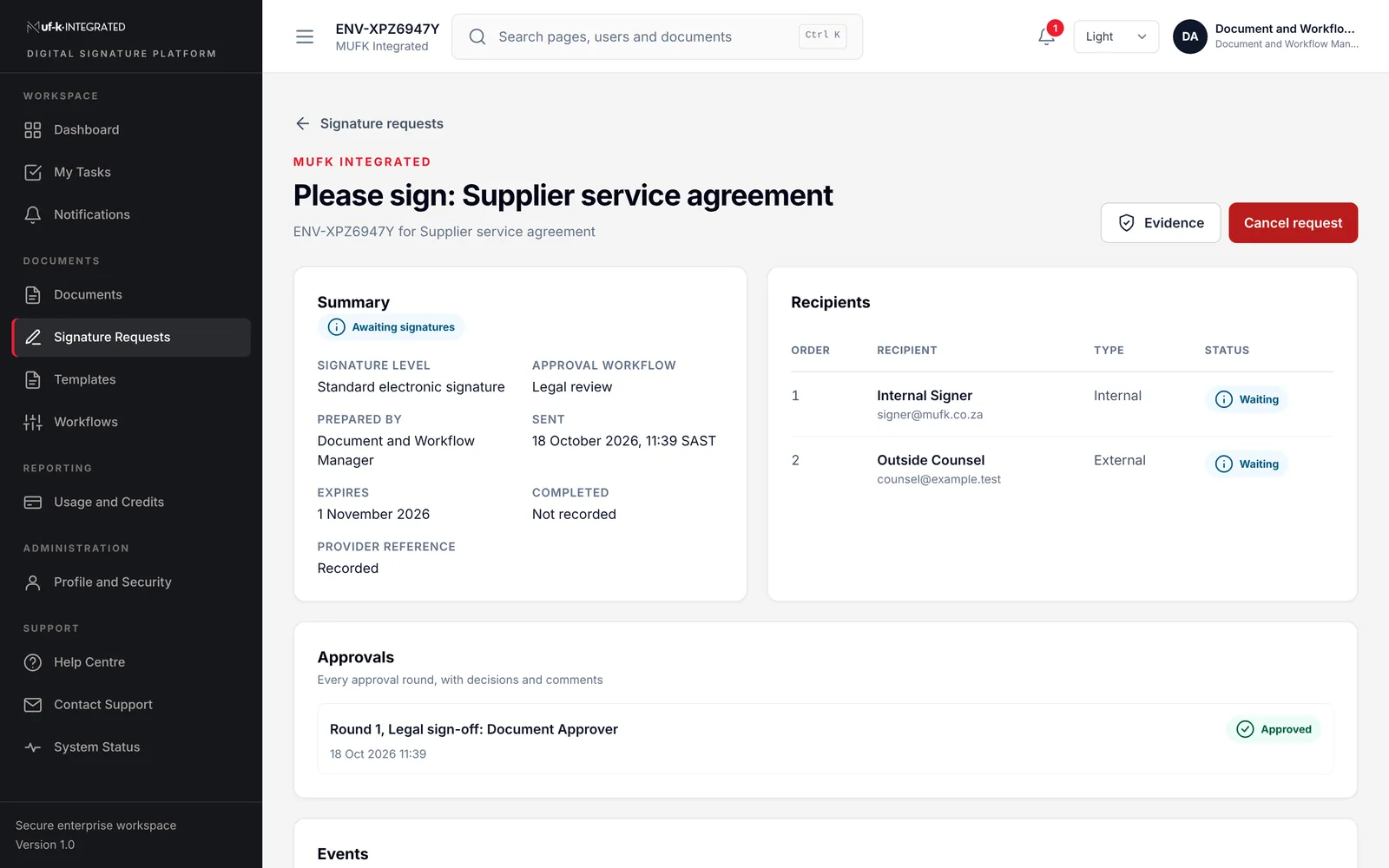Navigate to Workflows
The height and width of the screenshot is (868, 1389).
click(131, 423)
